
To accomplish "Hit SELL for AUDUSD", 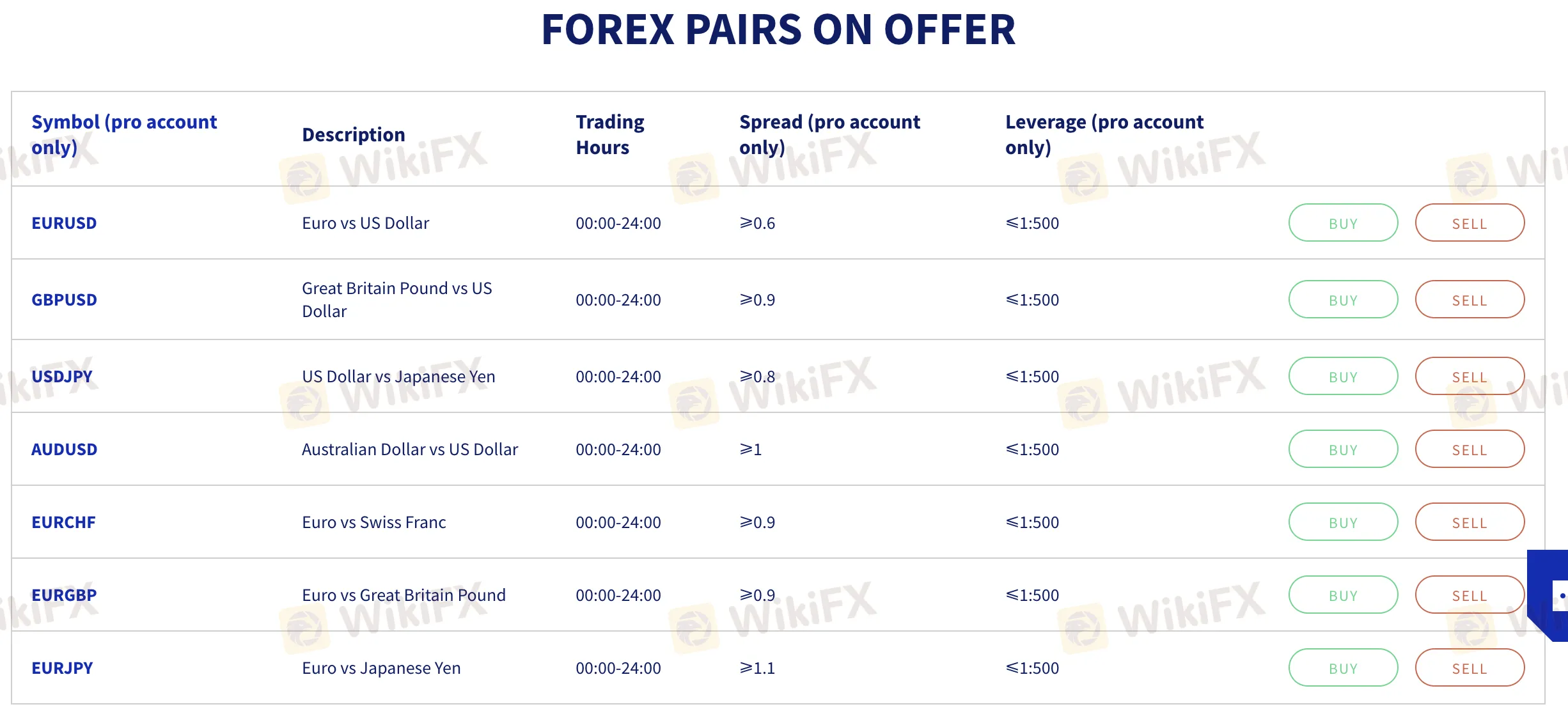I will pyautogui.click(x=1470, y=449).
